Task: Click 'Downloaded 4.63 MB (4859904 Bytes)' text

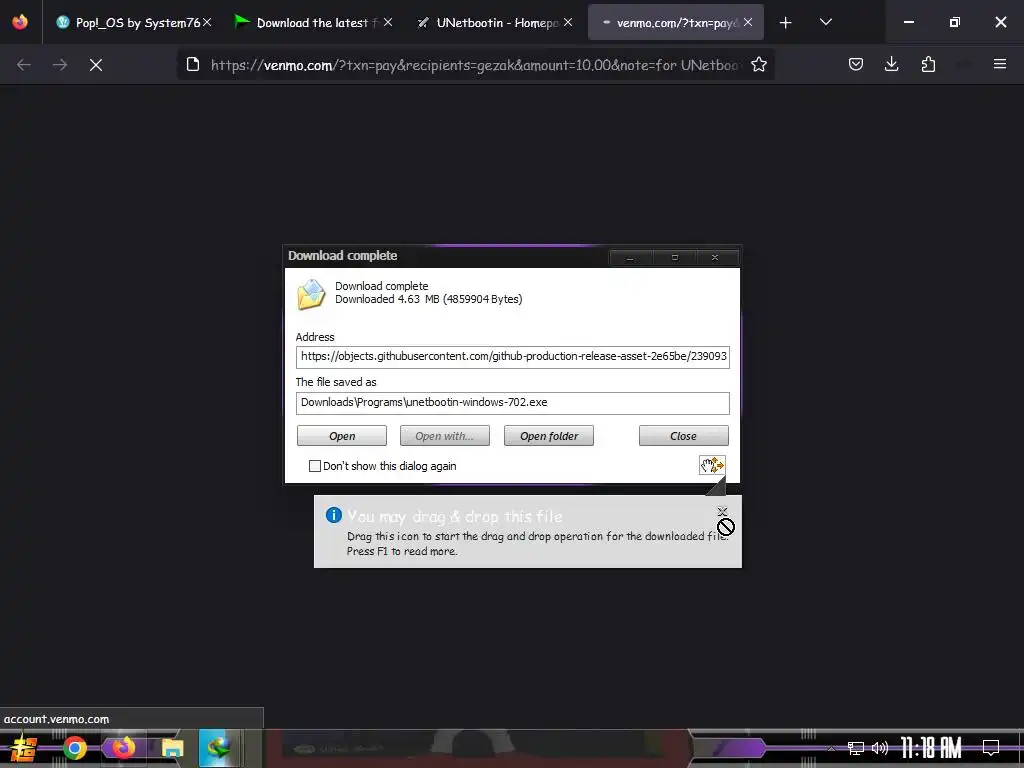Action: click(428, 299)
